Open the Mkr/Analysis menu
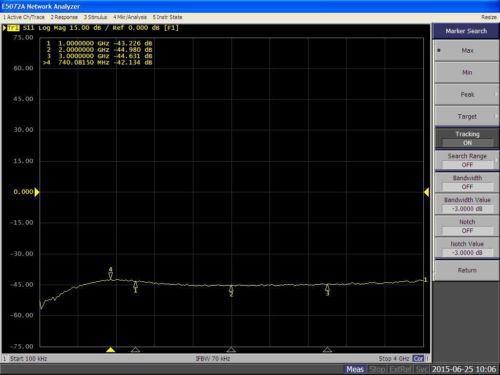The height and width of the screenshot is (375, 500). tap(130, 17)
